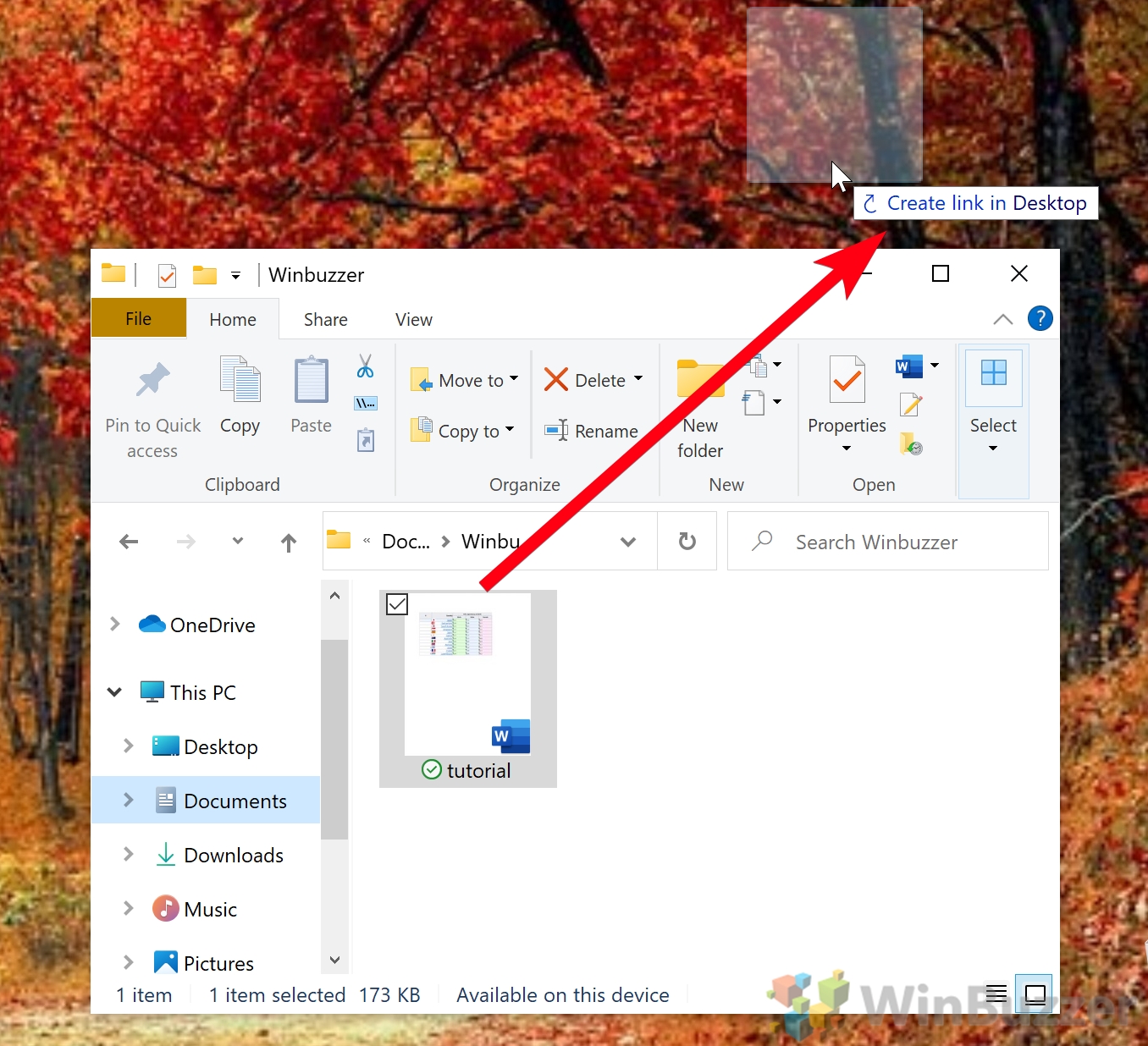Click the tutorial document thumbnail
The width and height of the screenshot is (1148, 1046).
click(468, 673)
